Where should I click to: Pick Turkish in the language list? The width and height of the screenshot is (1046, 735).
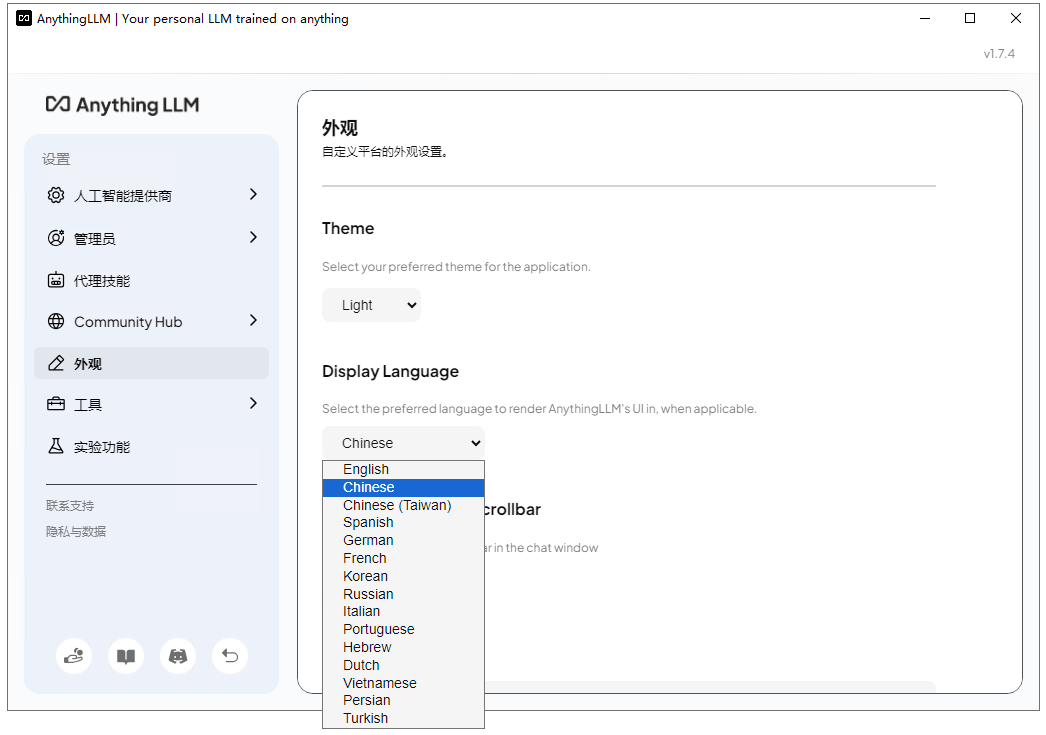pos(404,719)
